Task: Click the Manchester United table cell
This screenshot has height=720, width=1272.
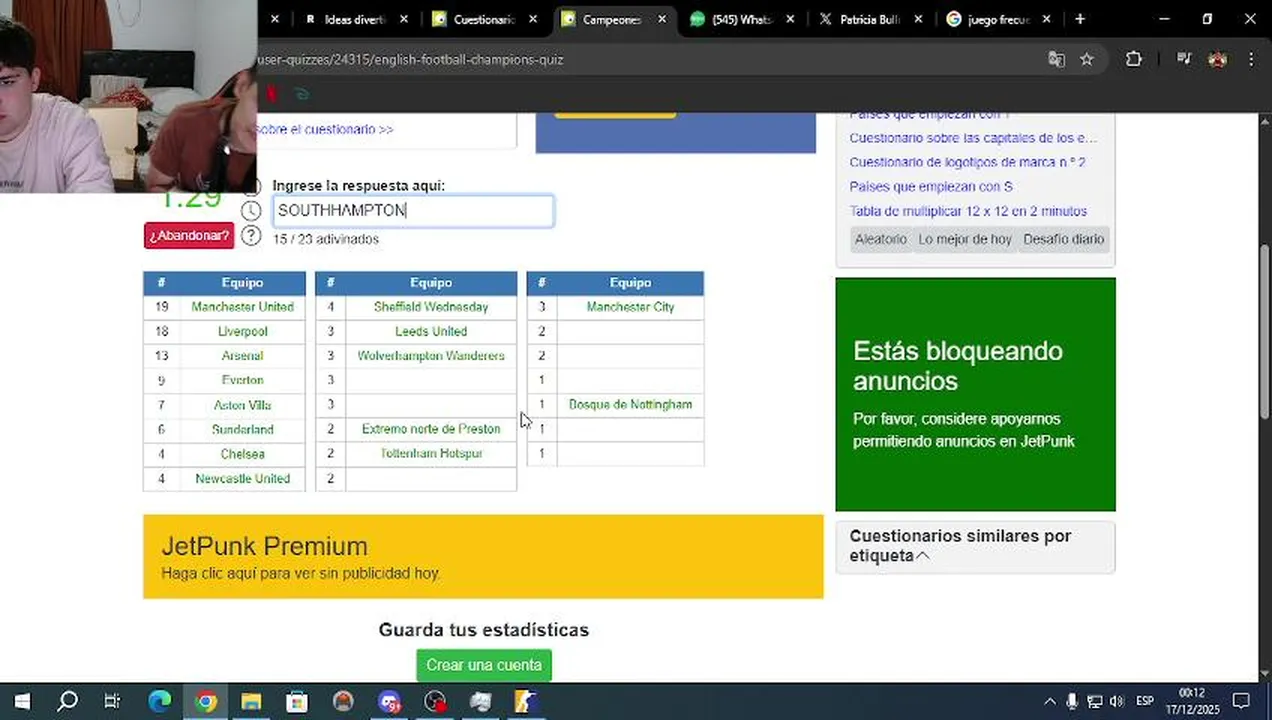Action: 242,307
